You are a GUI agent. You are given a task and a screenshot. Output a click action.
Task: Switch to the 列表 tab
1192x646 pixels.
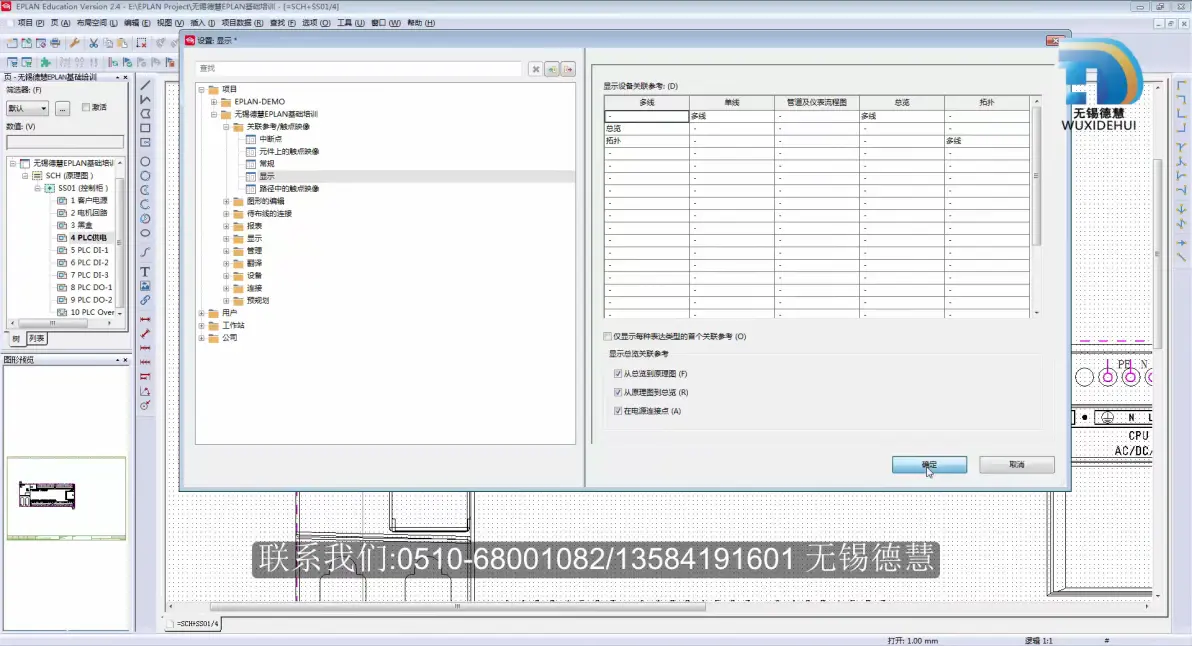tap(36, 339)
